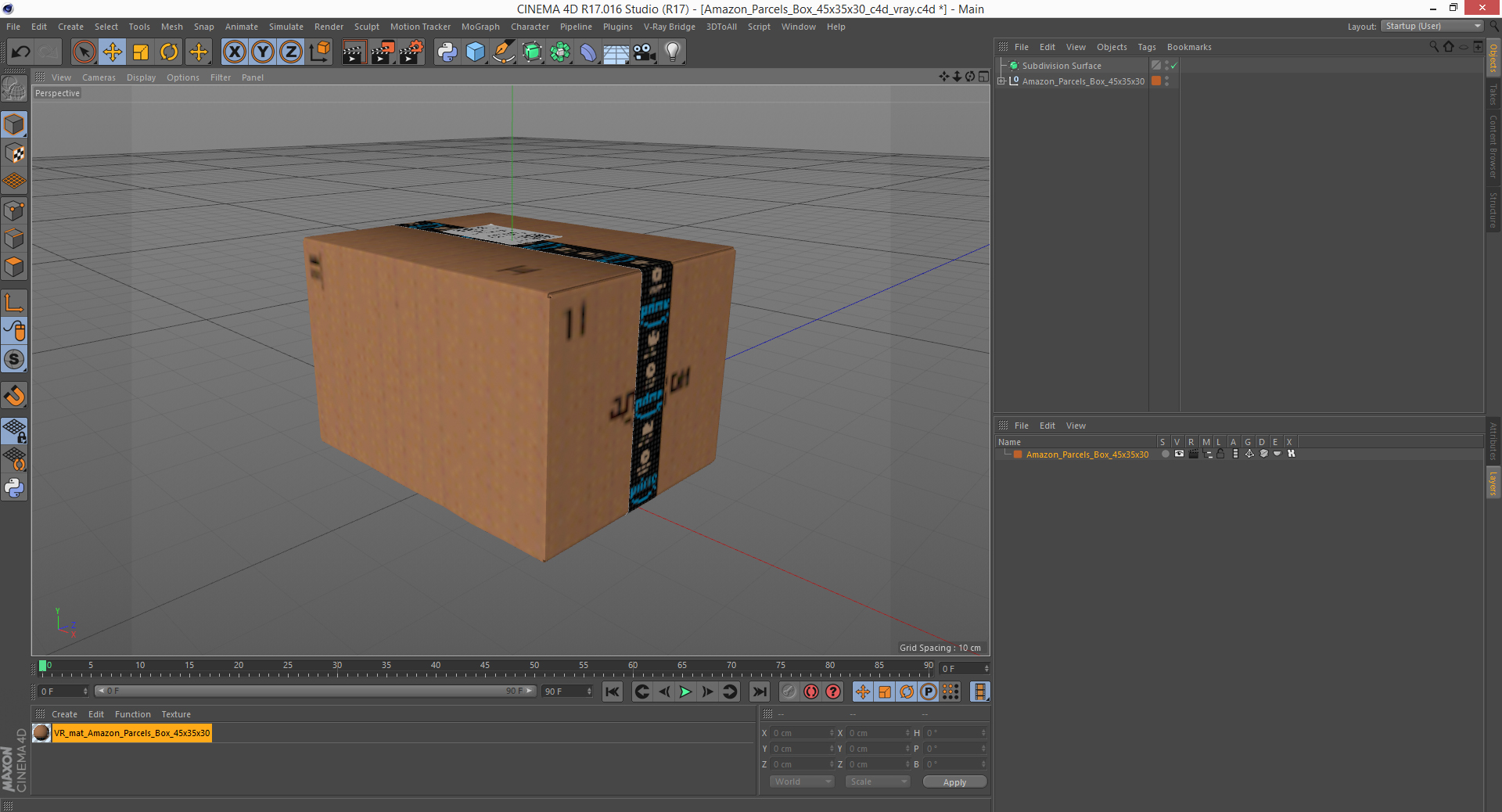
Task: Click the 90 F end frame field
Action: click(567, 692)
